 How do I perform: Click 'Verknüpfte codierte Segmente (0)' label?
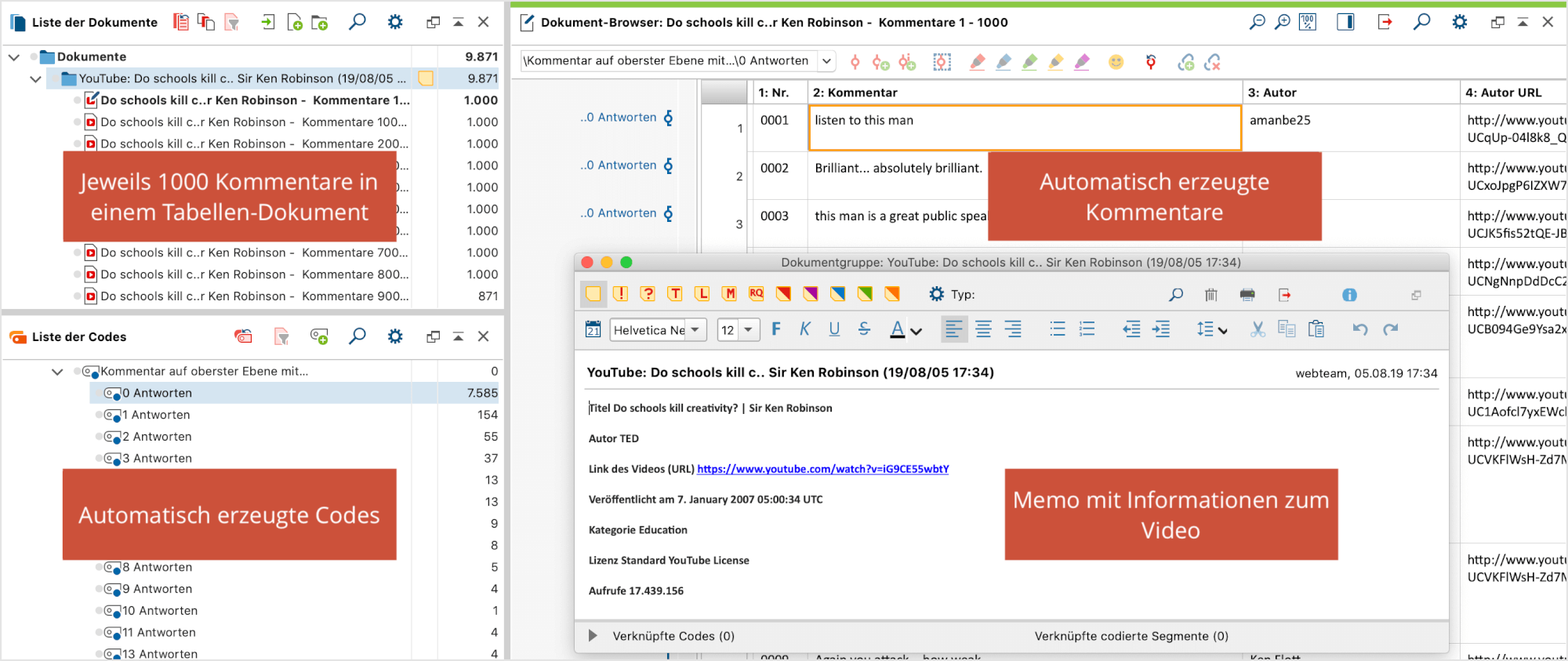(x=1131, y=636)
